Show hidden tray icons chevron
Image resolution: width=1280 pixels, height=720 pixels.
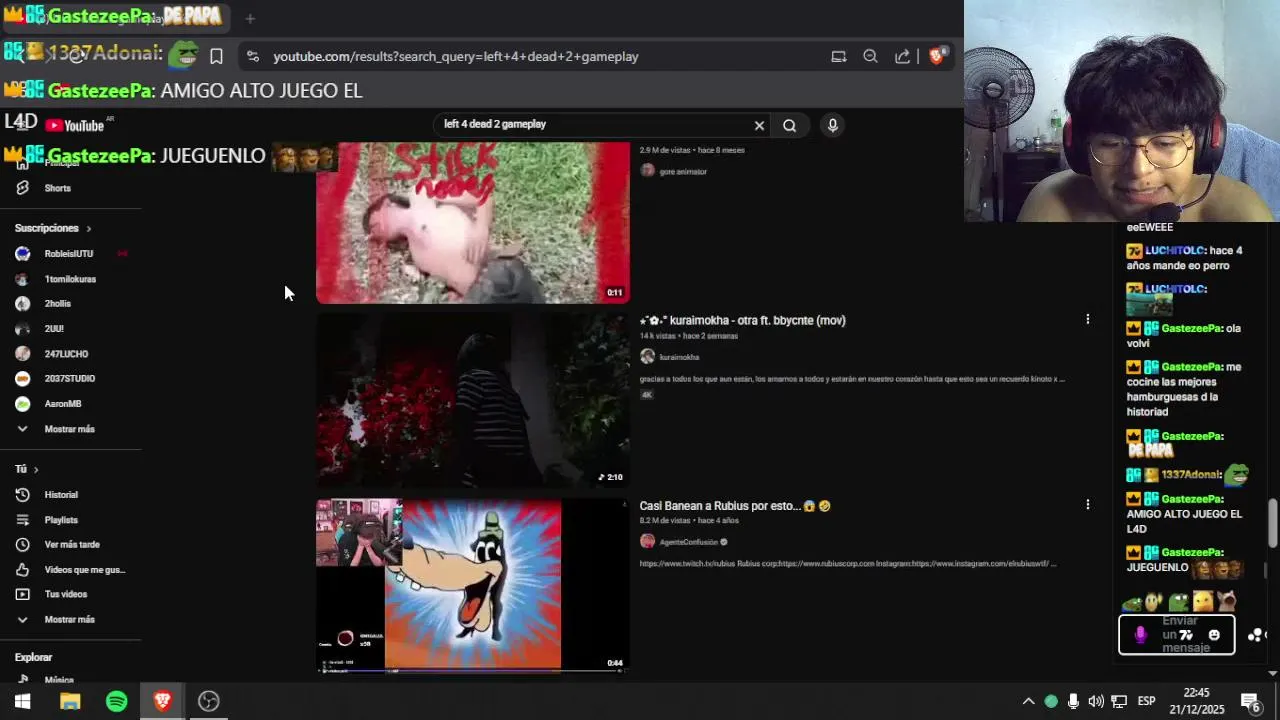(1028, 701)
